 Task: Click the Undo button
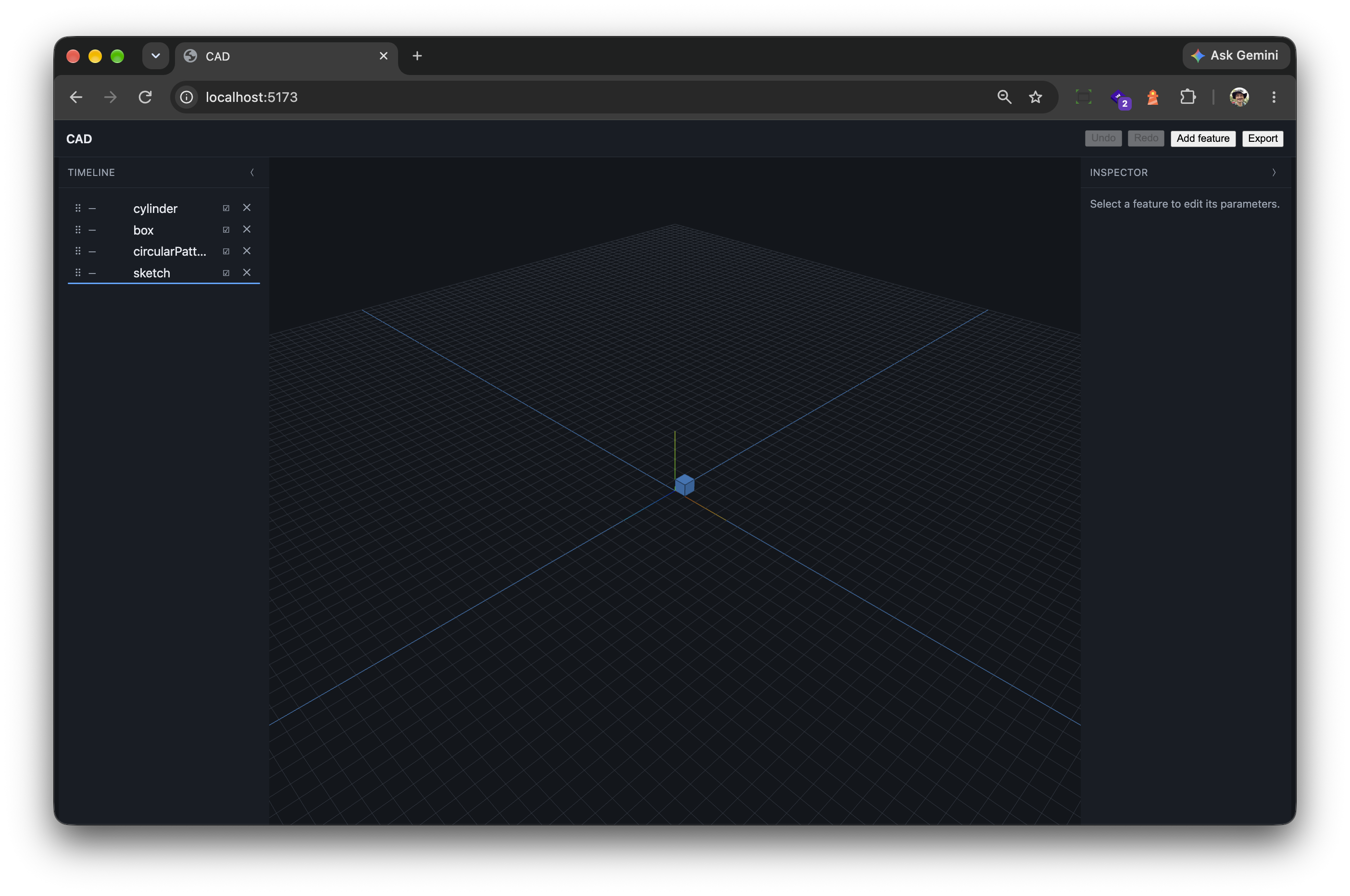tap(1103, 138)
